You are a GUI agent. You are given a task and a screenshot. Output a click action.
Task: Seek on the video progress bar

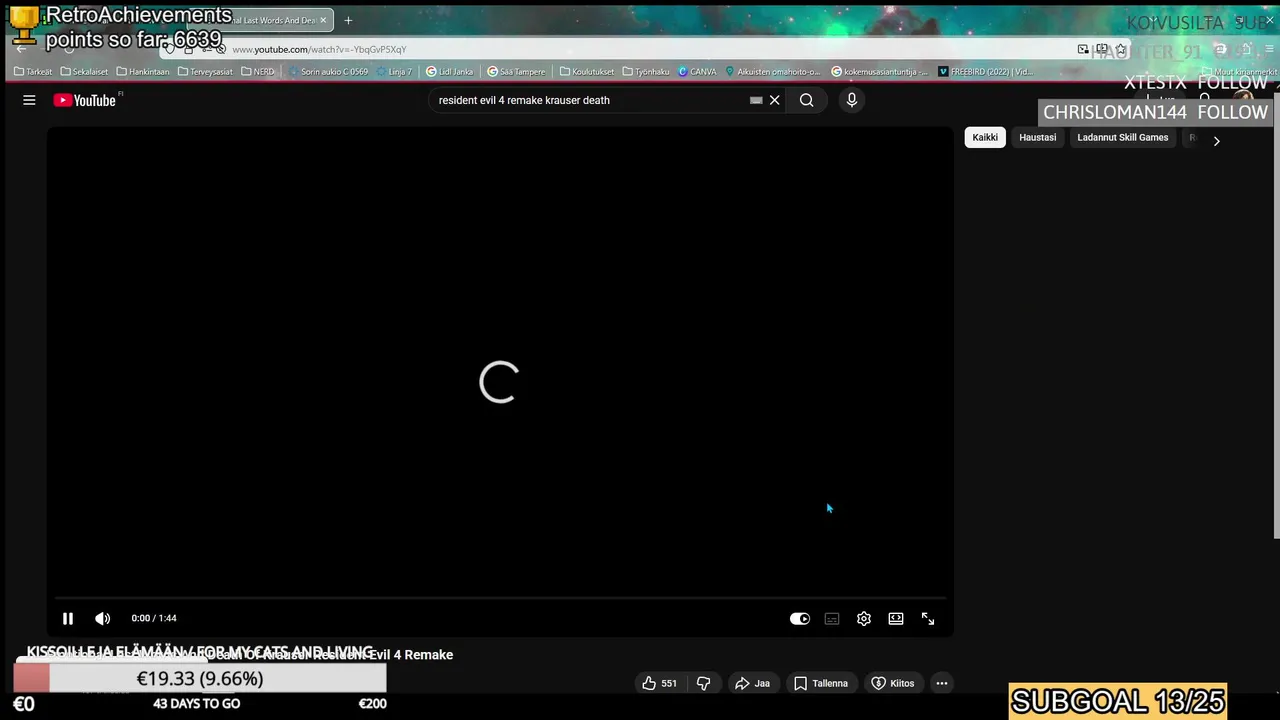(499, 598)
